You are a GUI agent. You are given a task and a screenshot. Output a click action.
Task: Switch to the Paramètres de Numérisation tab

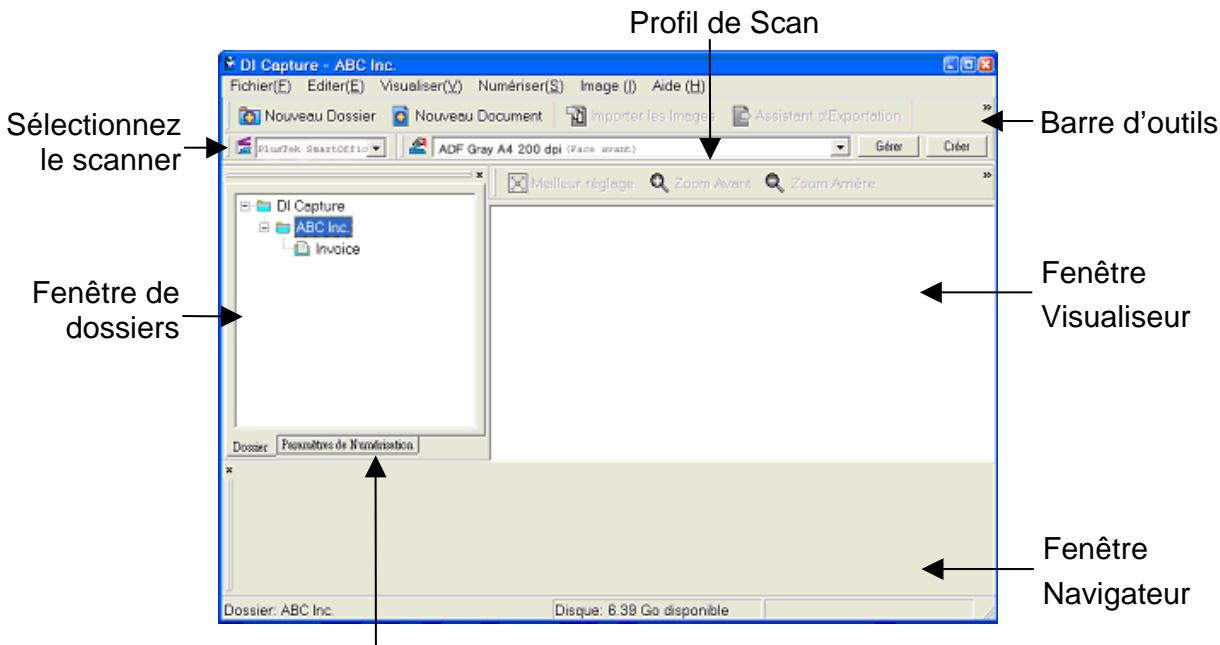tap(349, 446)
